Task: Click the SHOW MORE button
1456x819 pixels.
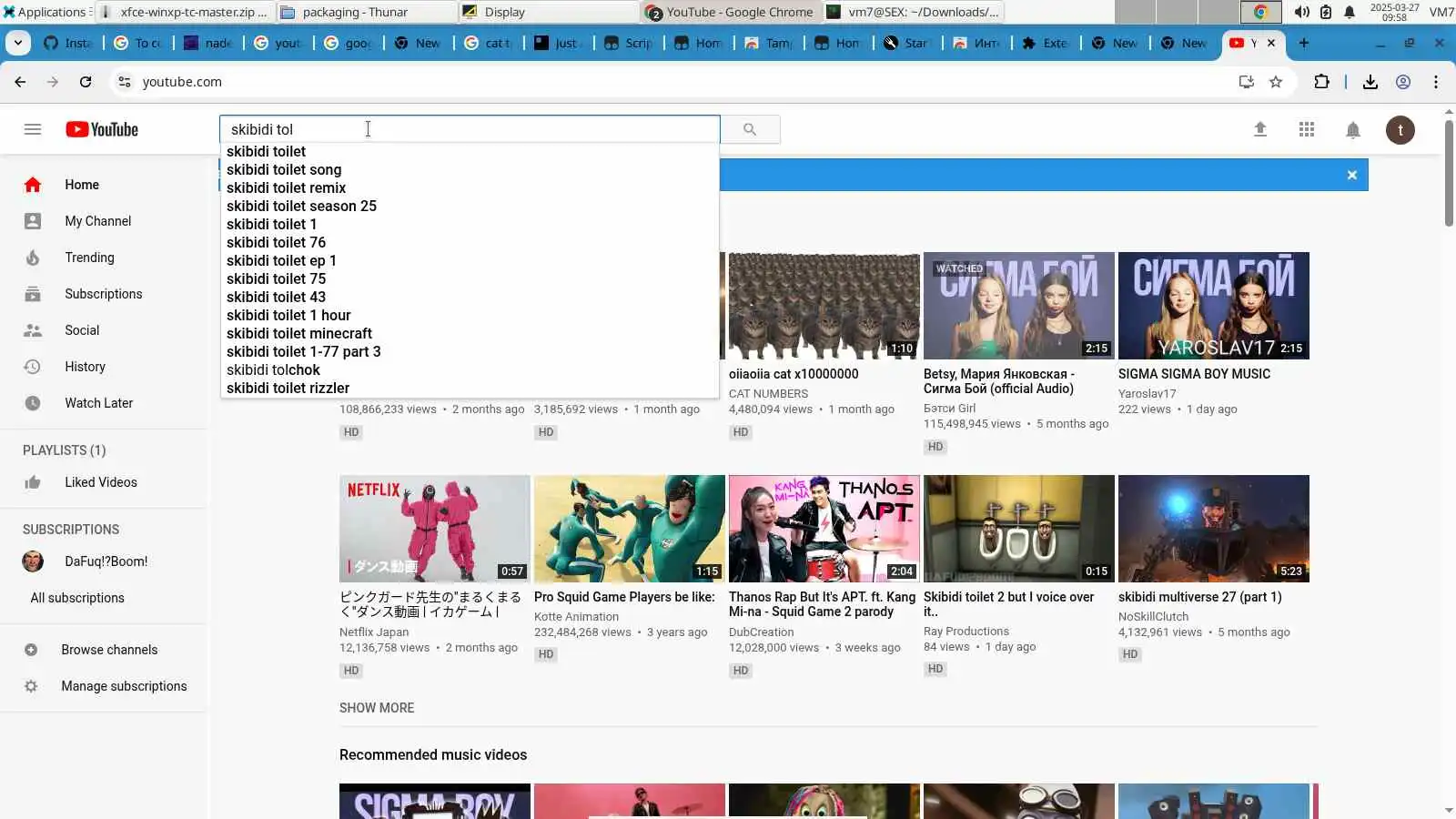Action: click(377, 708)
